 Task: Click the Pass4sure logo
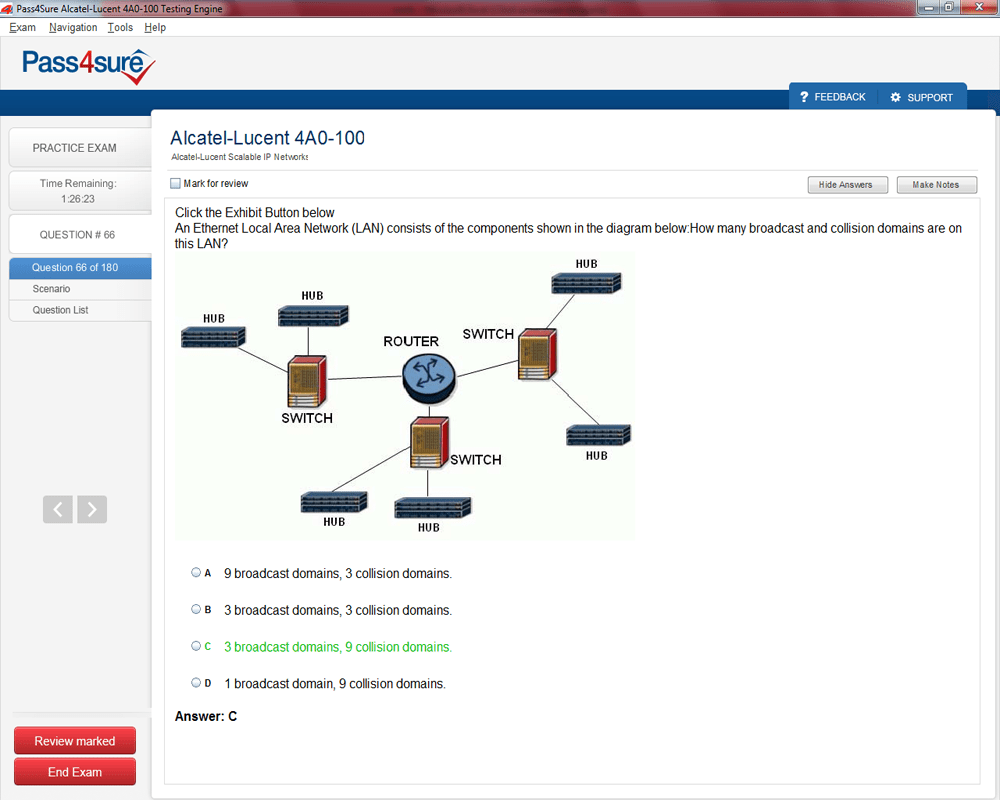point(89,66)
